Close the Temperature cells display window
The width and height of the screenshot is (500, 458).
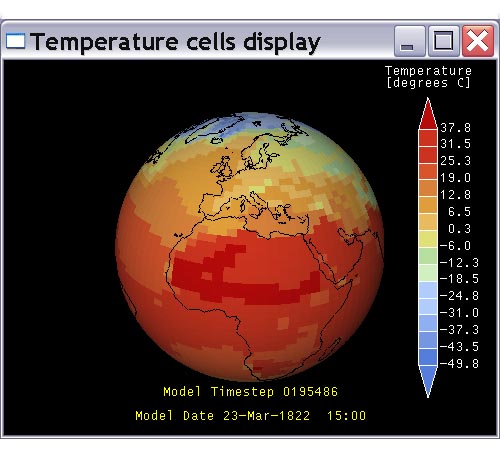click(478, 41)
